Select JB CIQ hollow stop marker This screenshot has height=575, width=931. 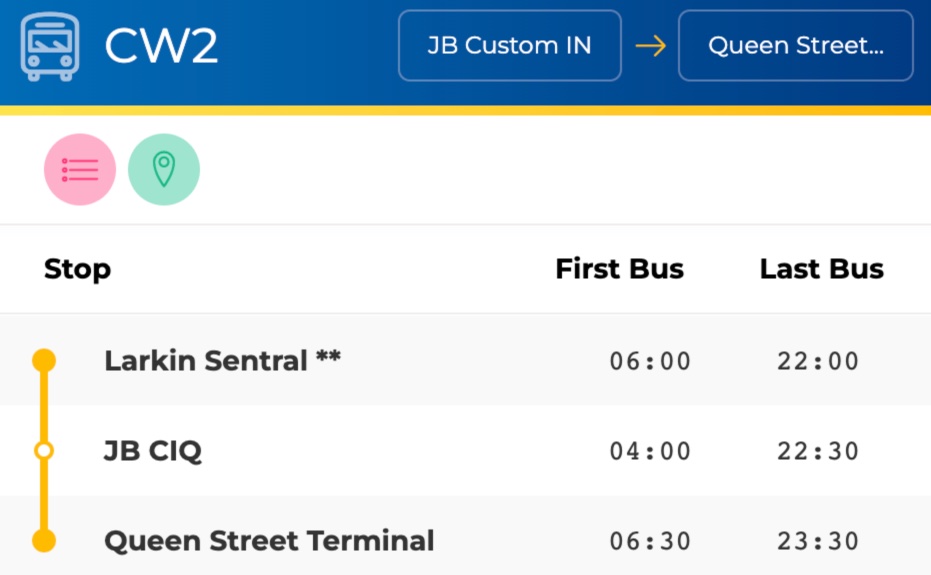point(44,451)
